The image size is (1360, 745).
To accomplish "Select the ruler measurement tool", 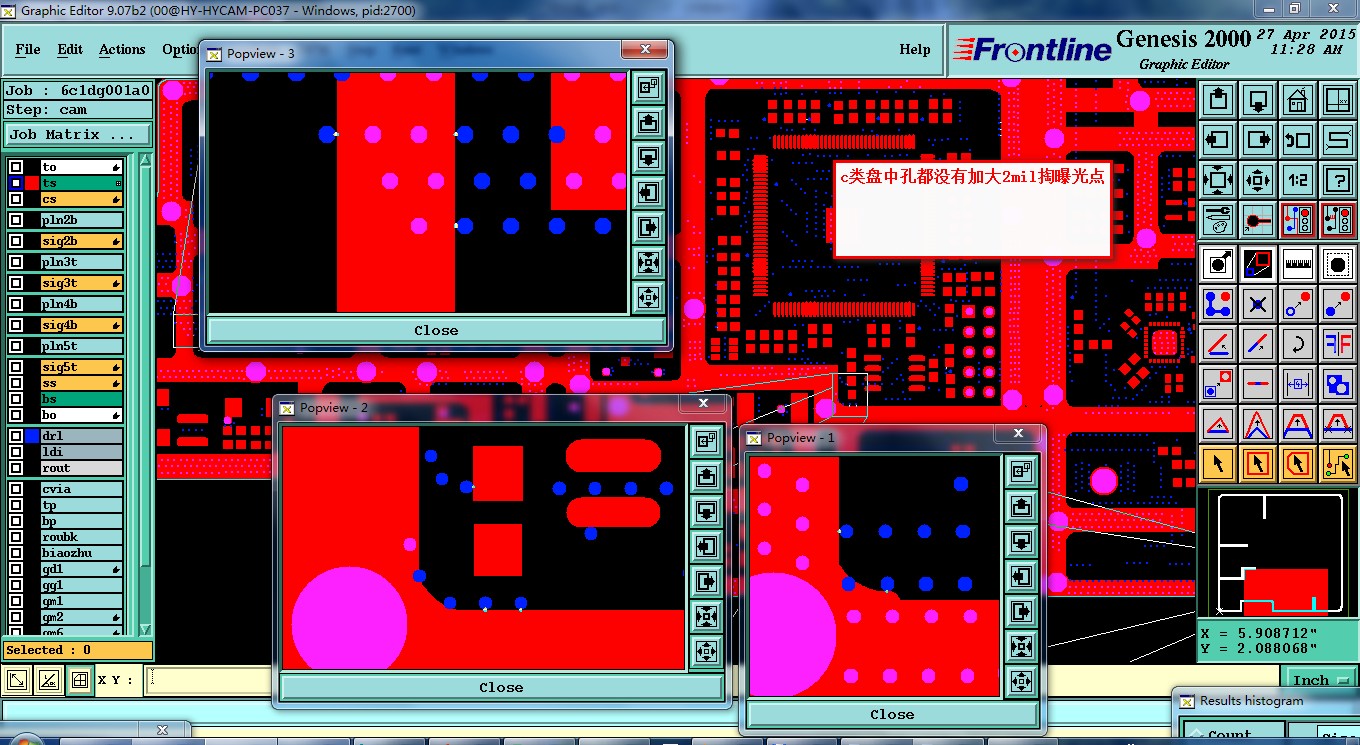I will [1298, 264].
